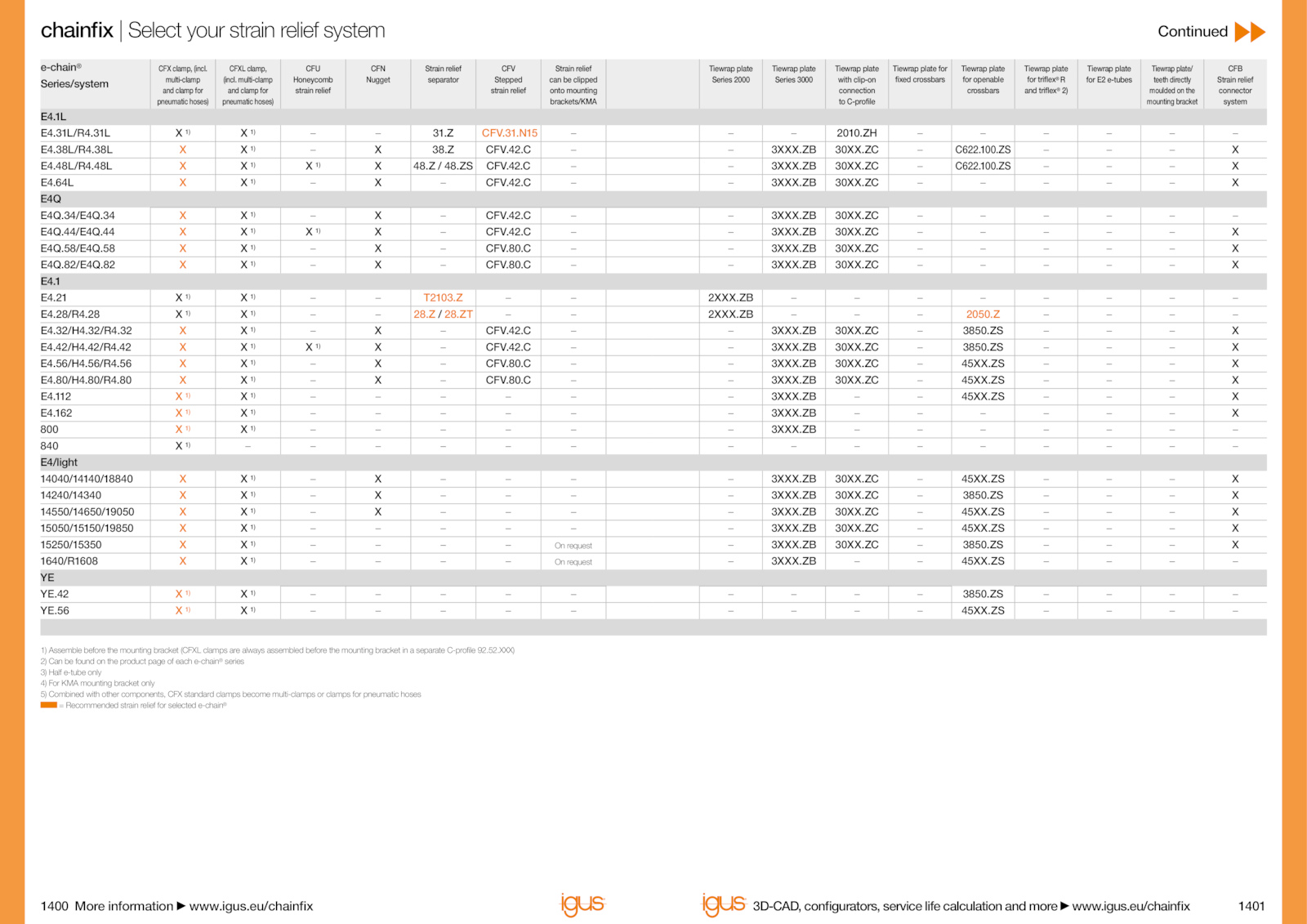Click On request in the 15250/15350 row

click(573, 546)
